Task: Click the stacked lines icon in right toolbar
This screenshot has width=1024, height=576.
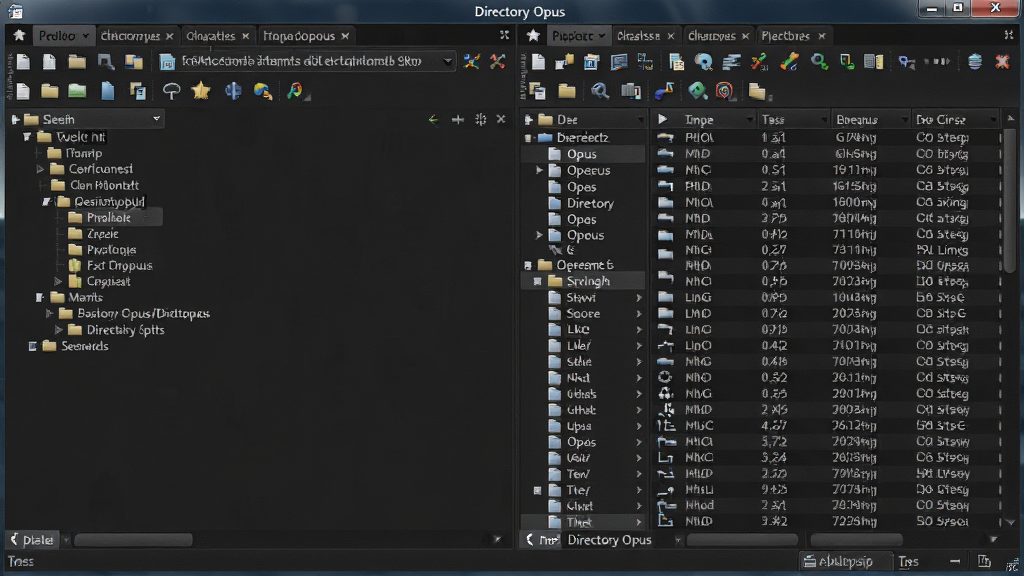Action: 731,62
